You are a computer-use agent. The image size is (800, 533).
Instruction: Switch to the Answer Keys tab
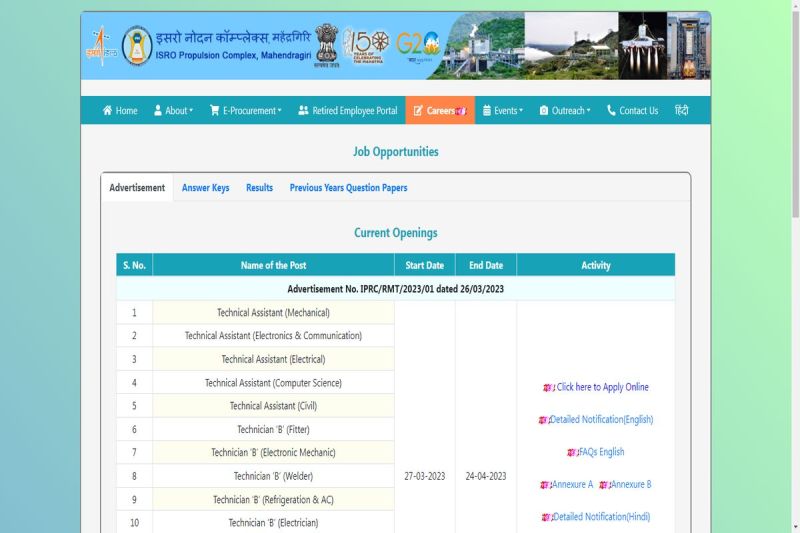[x=205, y=188]
